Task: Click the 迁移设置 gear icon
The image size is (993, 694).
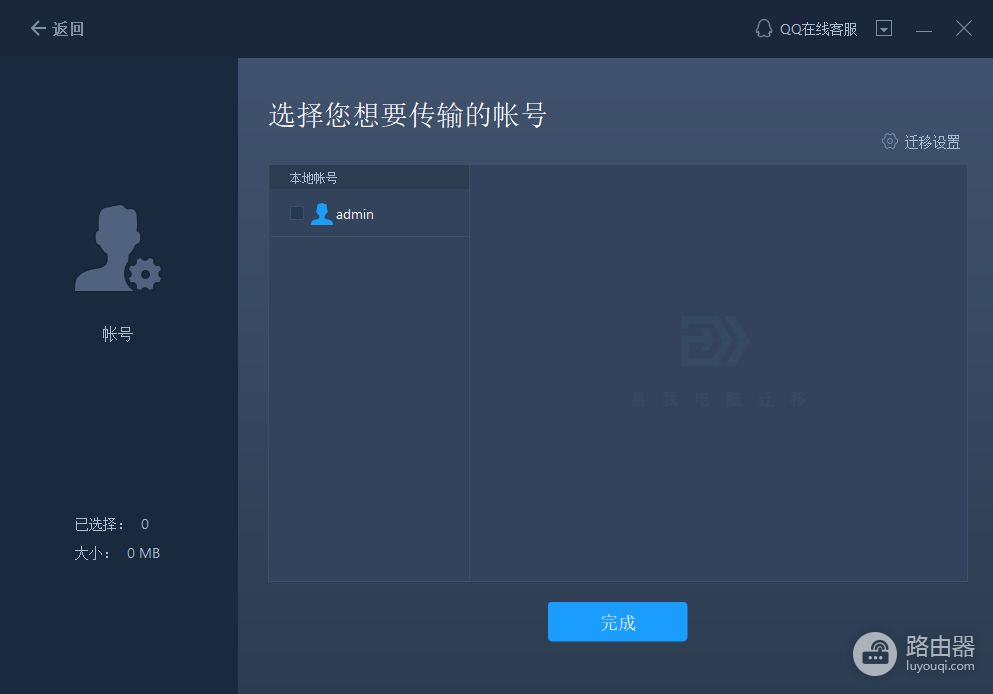Action: pyautogui.click(x=890, y=141)
